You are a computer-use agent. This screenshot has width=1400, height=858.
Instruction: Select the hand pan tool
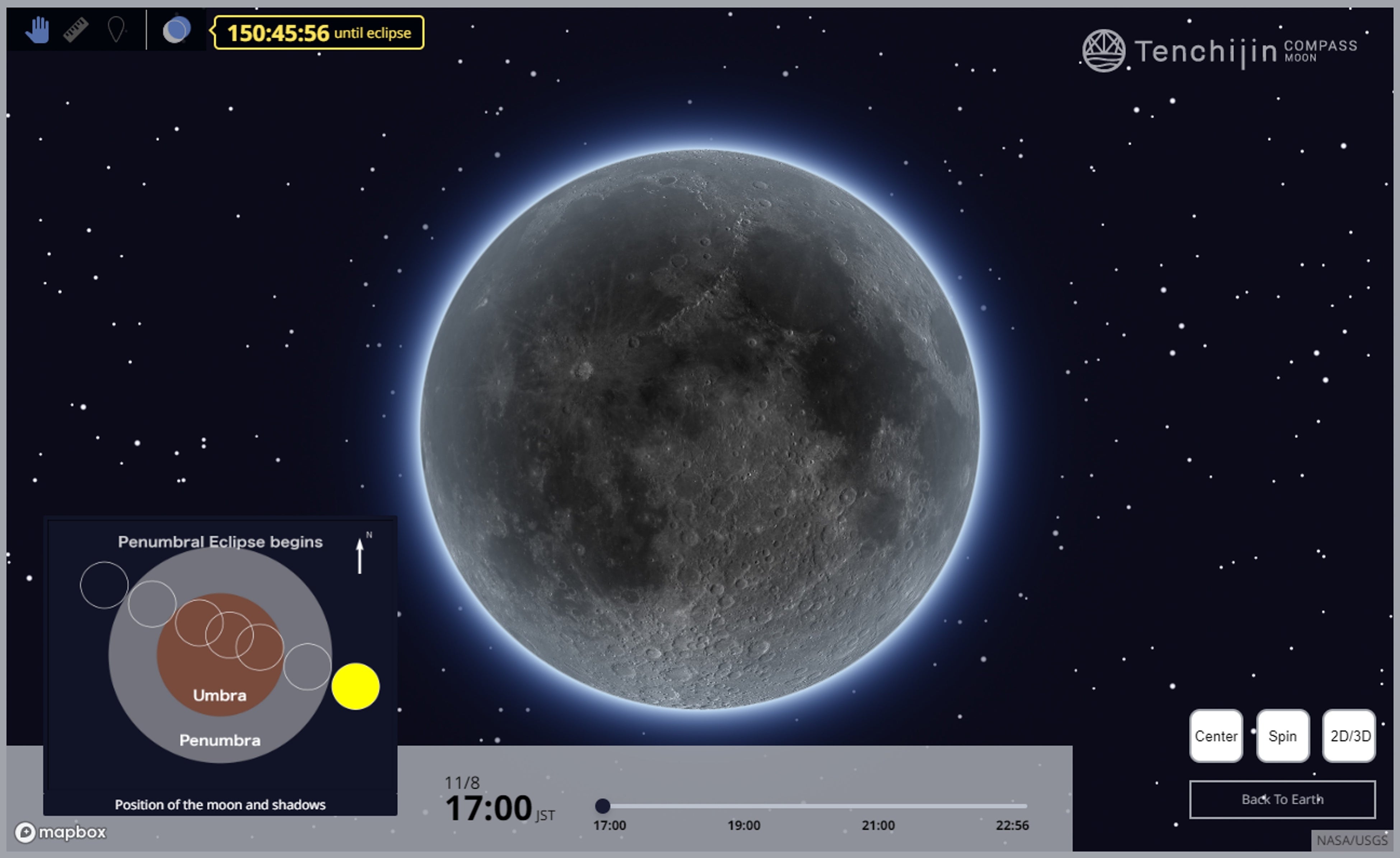tap(37, 30)
